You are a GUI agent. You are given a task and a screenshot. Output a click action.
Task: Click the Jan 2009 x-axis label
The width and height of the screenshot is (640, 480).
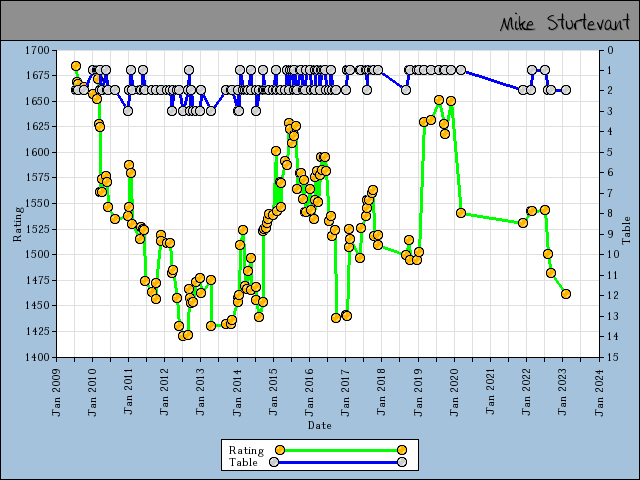[57, 383]
